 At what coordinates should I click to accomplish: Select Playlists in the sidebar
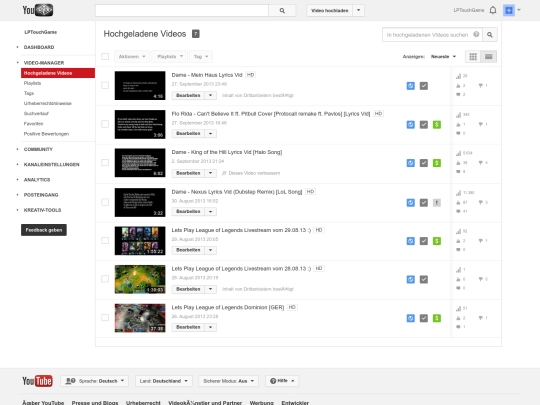[32, 83]
